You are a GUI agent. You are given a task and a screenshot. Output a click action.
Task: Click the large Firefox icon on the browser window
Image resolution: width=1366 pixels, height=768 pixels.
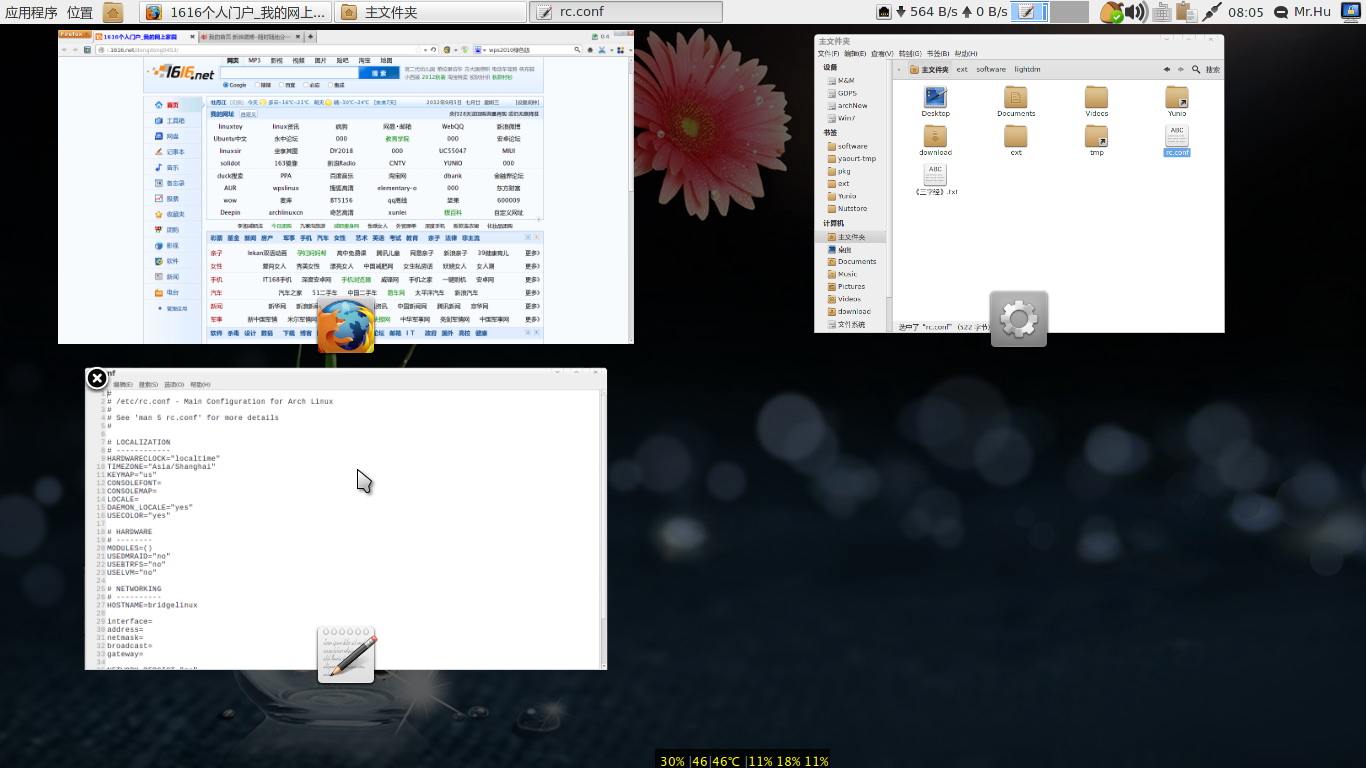346,325
